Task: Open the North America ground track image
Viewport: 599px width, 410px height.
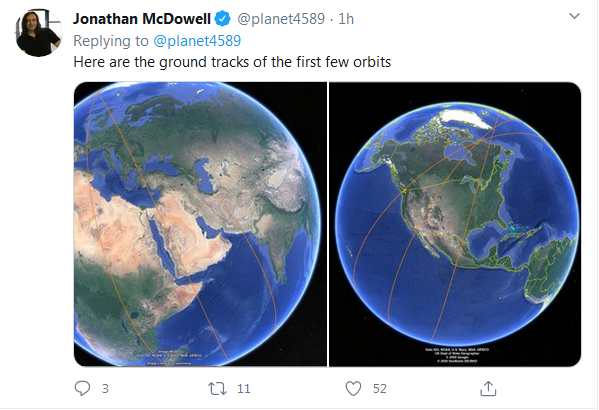Action: tap(455, 224)
